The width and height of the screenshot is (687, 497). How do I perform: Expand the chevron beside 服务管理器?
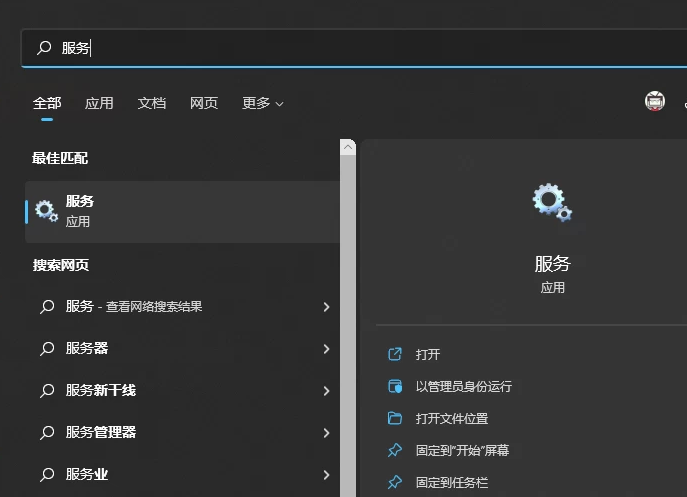coord(326,433)
